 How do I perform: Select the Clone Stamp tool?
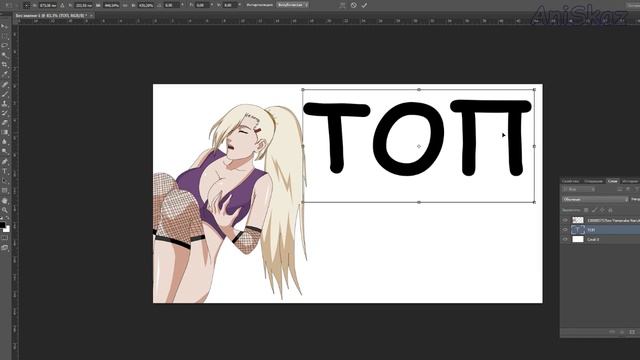pos(4,104)
